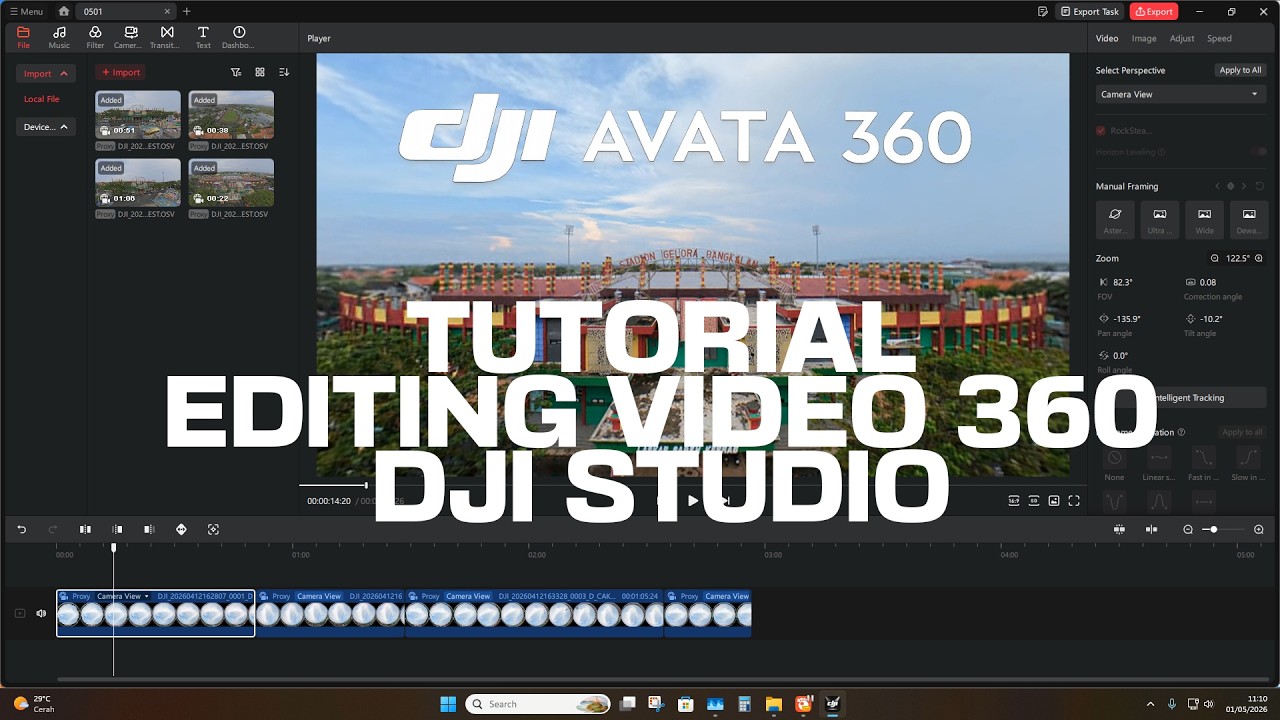Add a keyframe with diamond icon

click(181, 529)
